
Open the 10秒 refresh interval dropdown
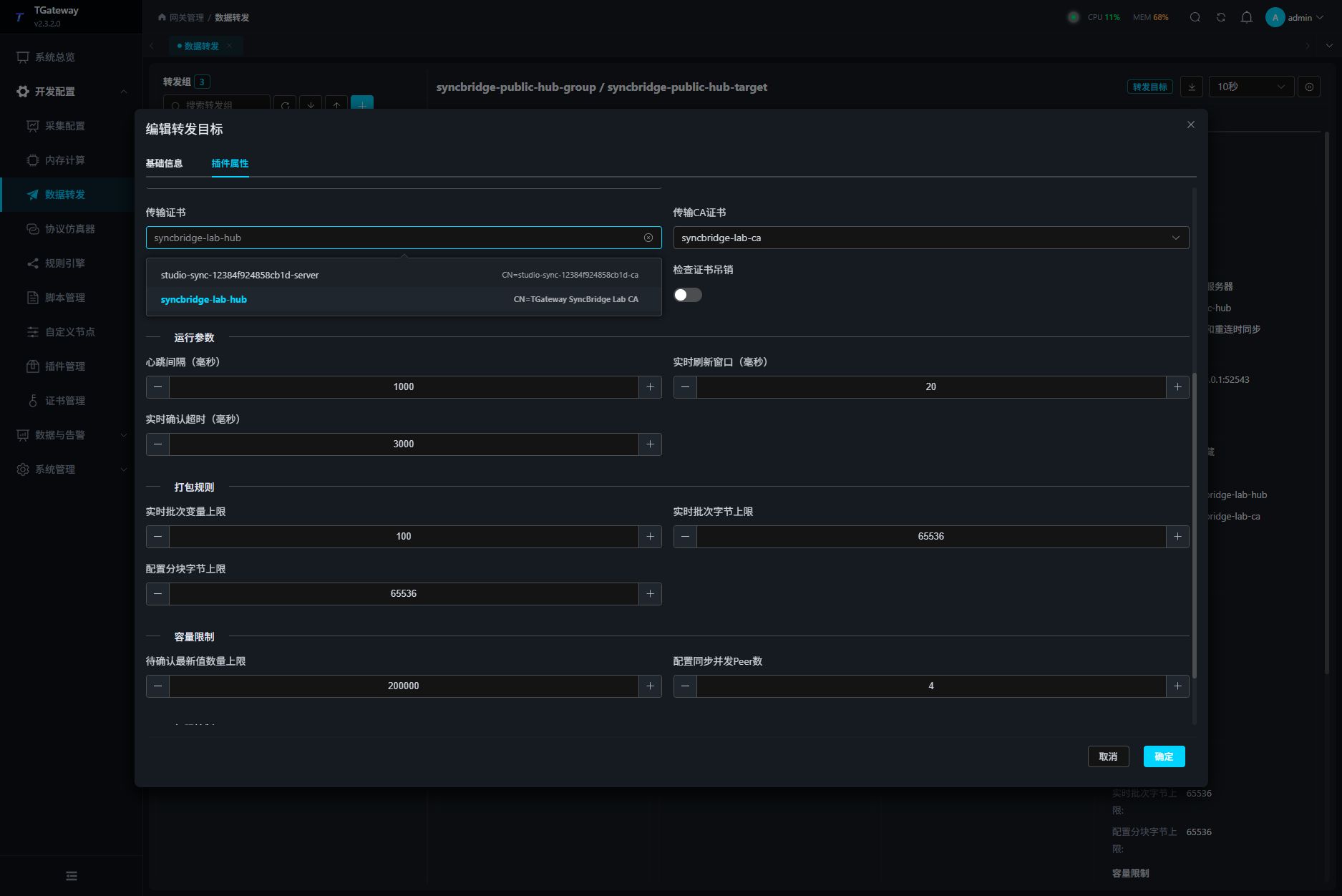pos(1251,87)
